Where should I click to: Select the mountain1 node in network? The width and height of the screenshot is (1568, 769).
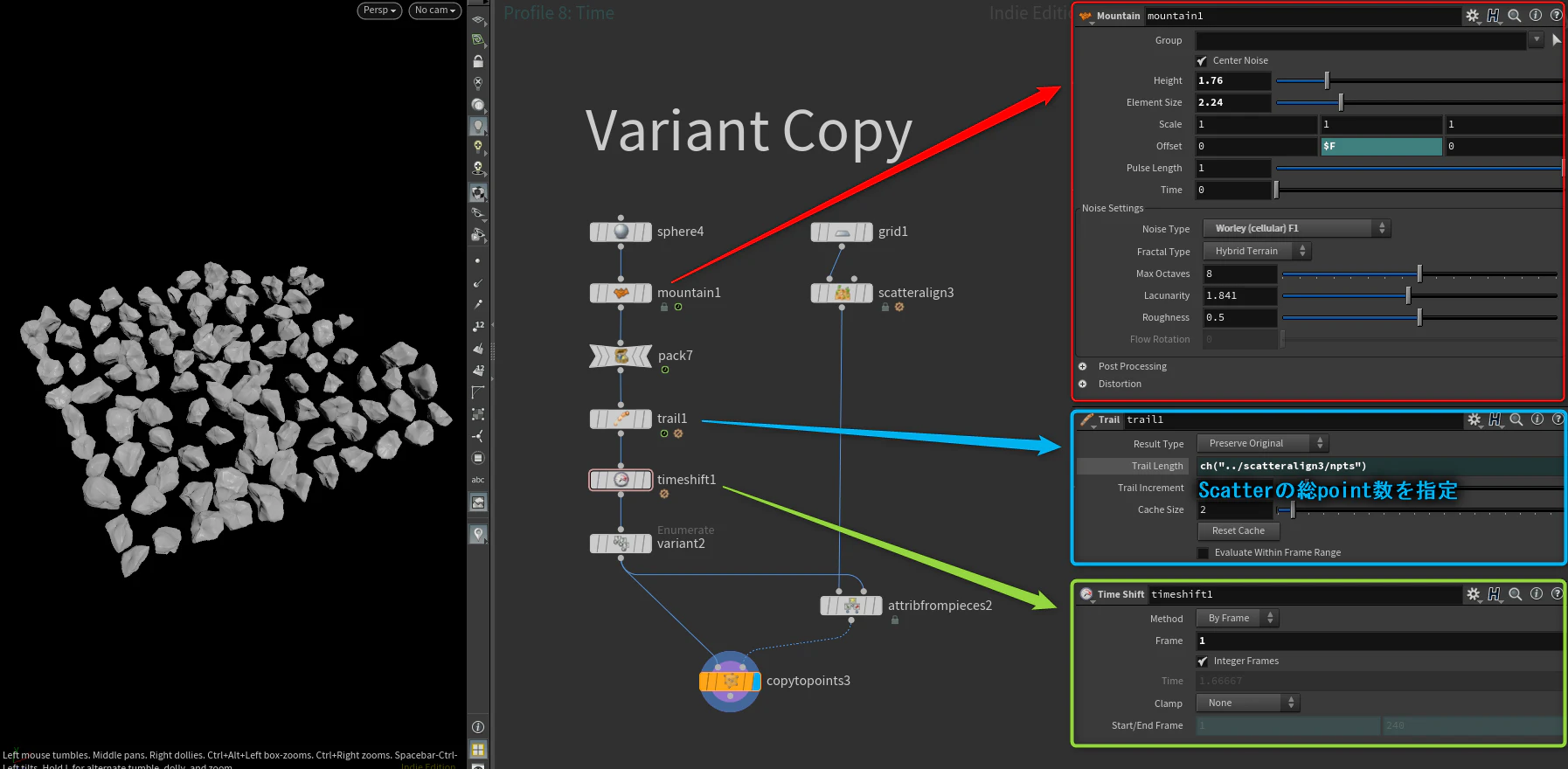click(x=621, y=293)
